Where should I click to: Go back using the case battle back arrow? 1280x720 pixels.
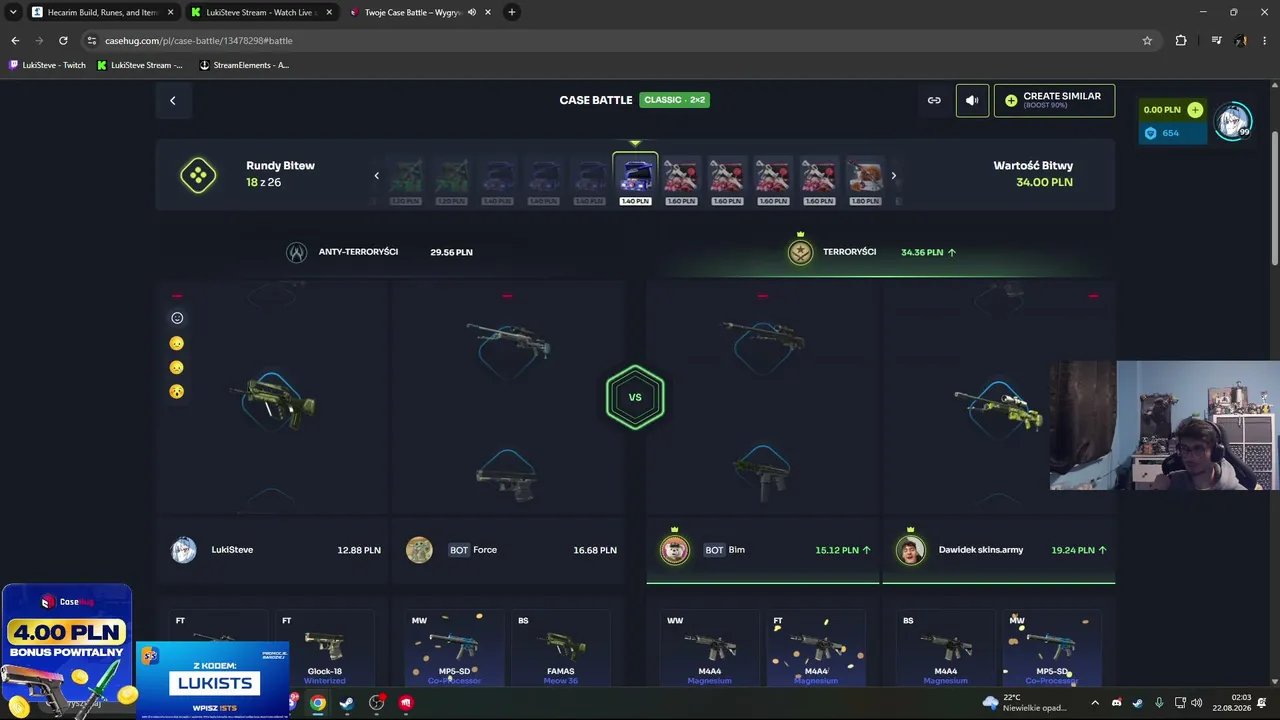(172, 100)
